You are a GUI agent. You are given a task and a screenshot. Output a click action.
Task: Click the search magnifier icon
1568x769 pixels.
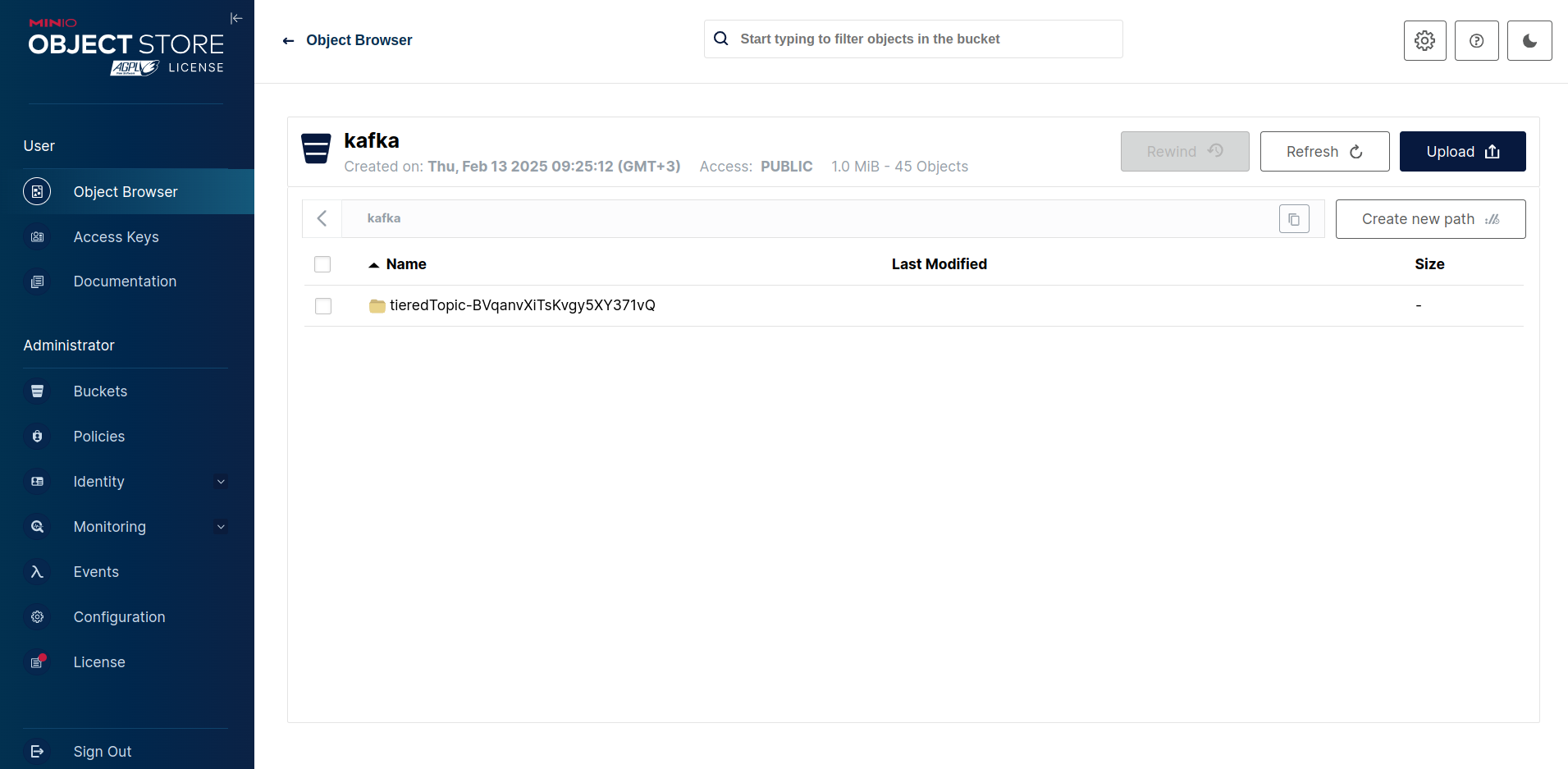pyautogui.click(x=721, y=39)
